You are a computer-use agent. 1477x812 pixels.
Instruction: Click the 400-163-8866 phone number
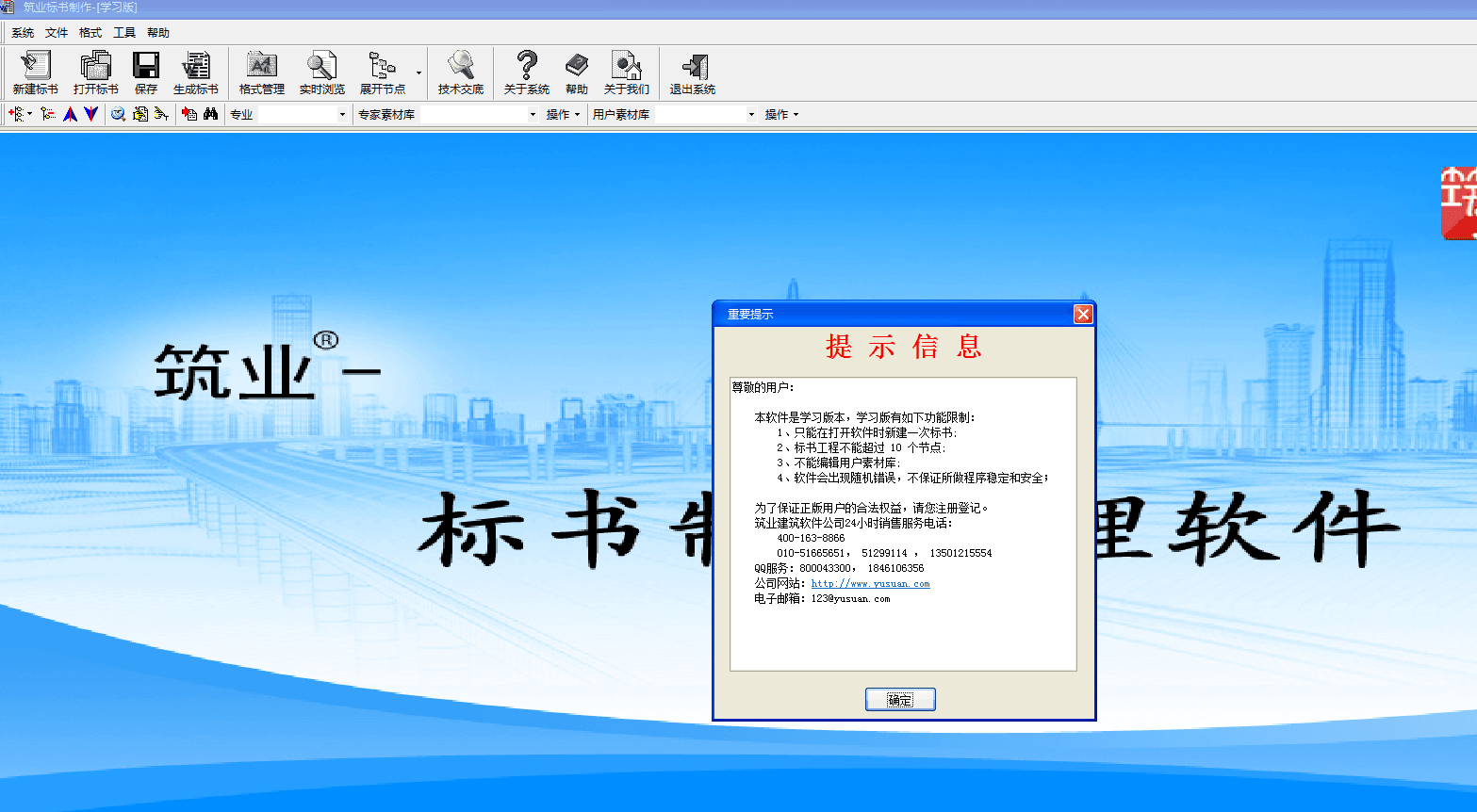(x=811, y=538)
